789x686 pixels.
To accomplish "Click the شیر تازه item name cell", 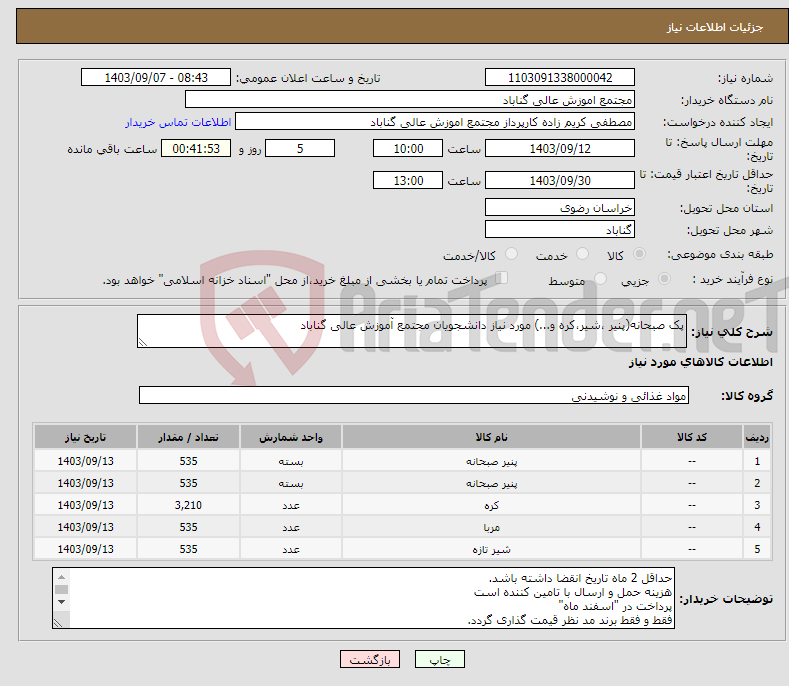I will 491,549.
